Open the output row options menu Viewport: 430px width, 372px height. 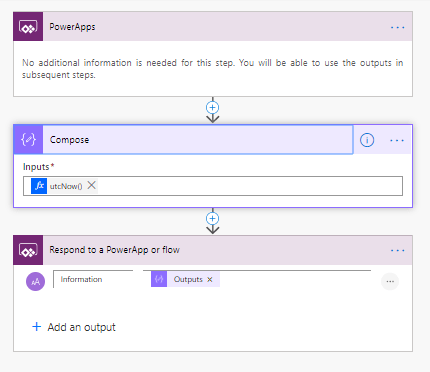(390, 281)
